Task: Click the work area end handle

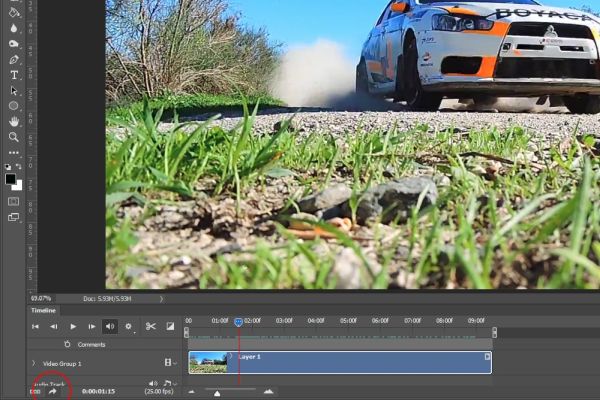Action: (x=494, y=332)
